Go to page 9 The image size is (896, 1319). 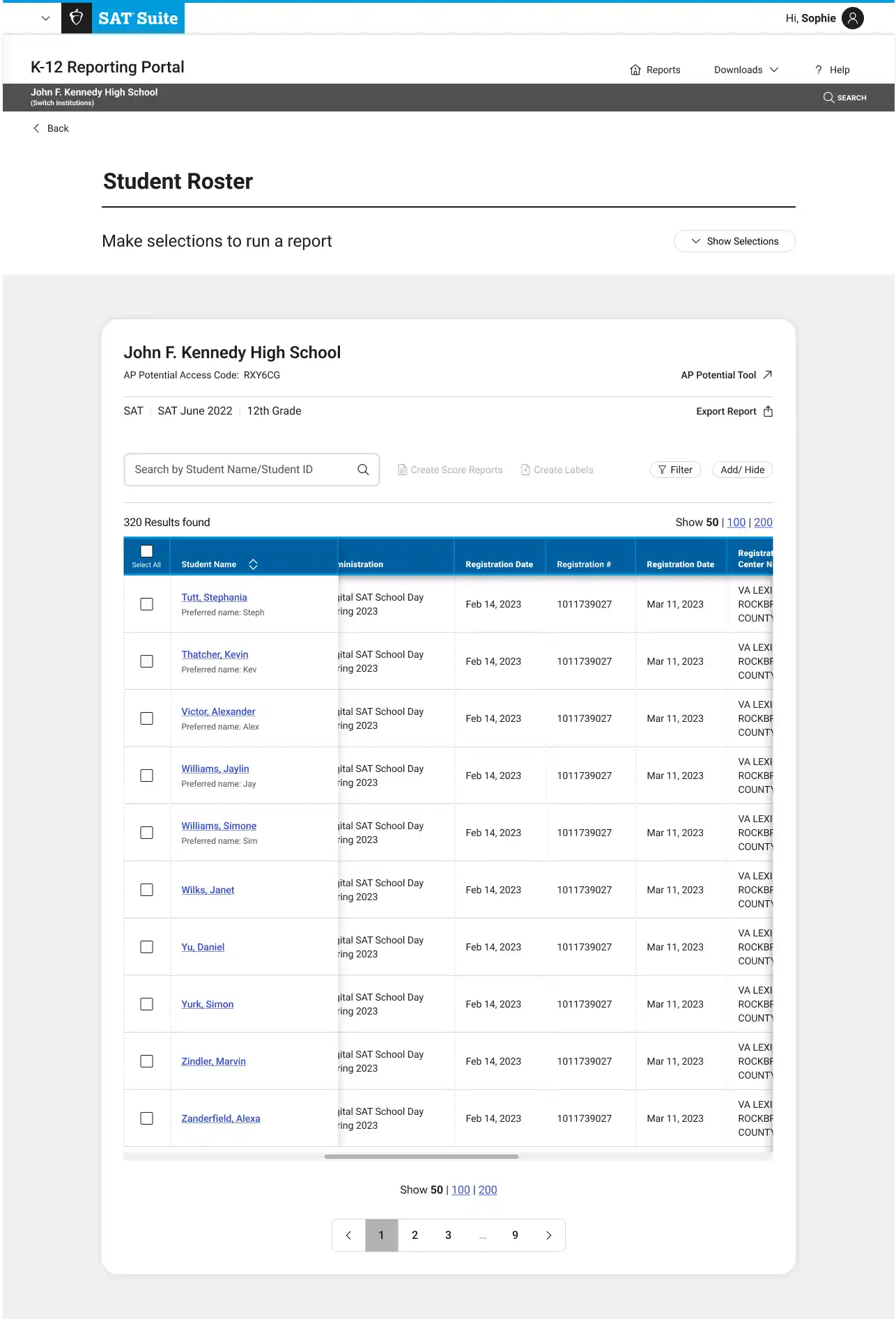click(516, 1235)
